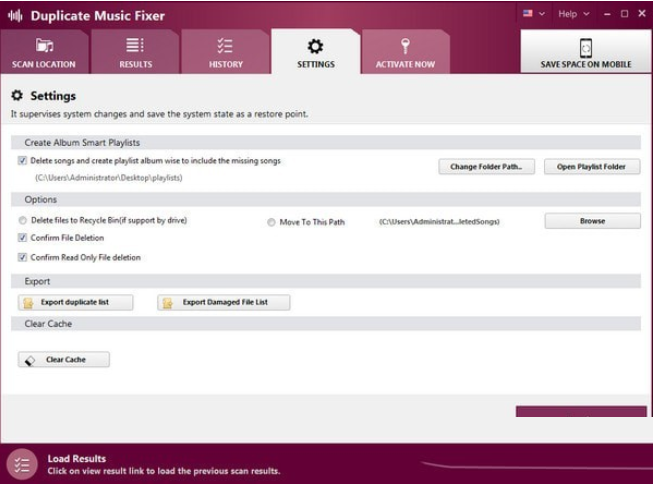Click the Export section header
Image resolution: width=653 pixels, height=485 pixels.
coord(326,281)
